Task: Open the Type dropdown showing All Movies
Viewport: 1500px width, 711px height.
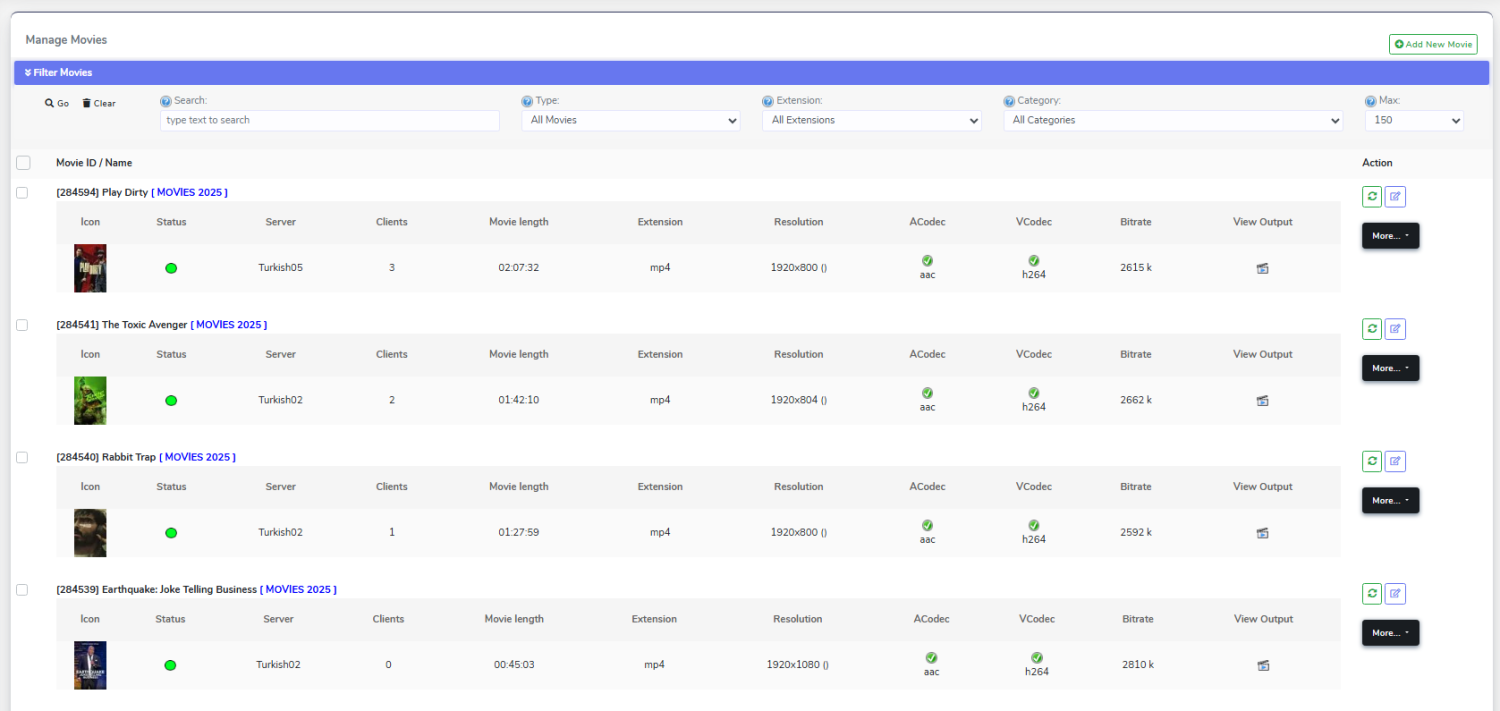Action: (x=630, y=120)
